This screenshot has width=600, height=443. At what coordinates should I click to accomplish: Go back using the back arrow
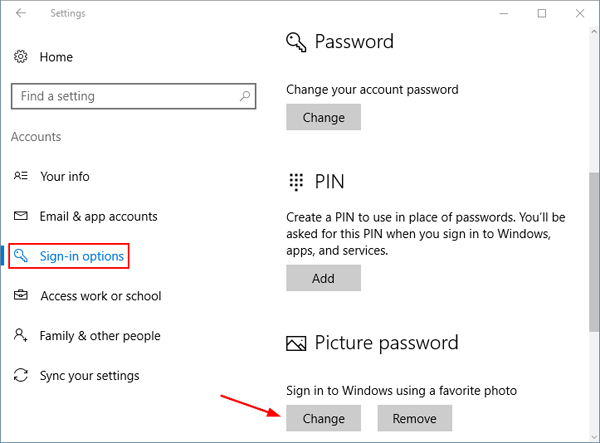[21, 14]
